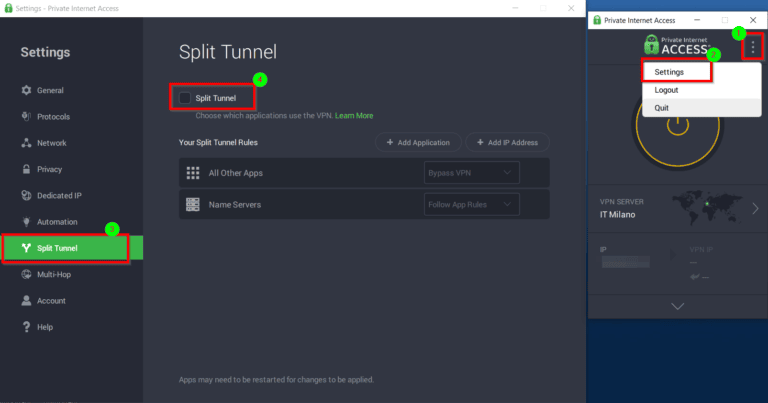Close the Settings window
This screenshot has width=768, height=403.
pyautogui.click(x=571, y=8)
